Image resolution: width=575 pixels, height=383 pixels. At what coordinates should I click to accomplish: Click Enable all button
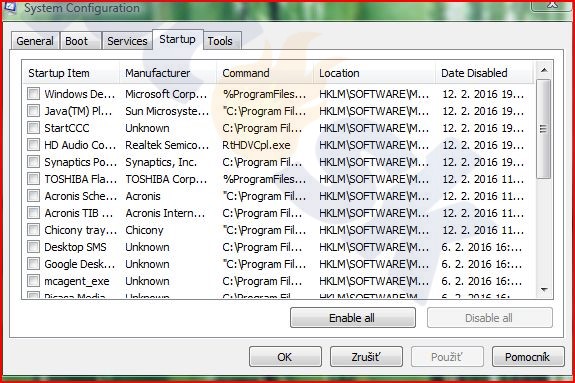352,318
